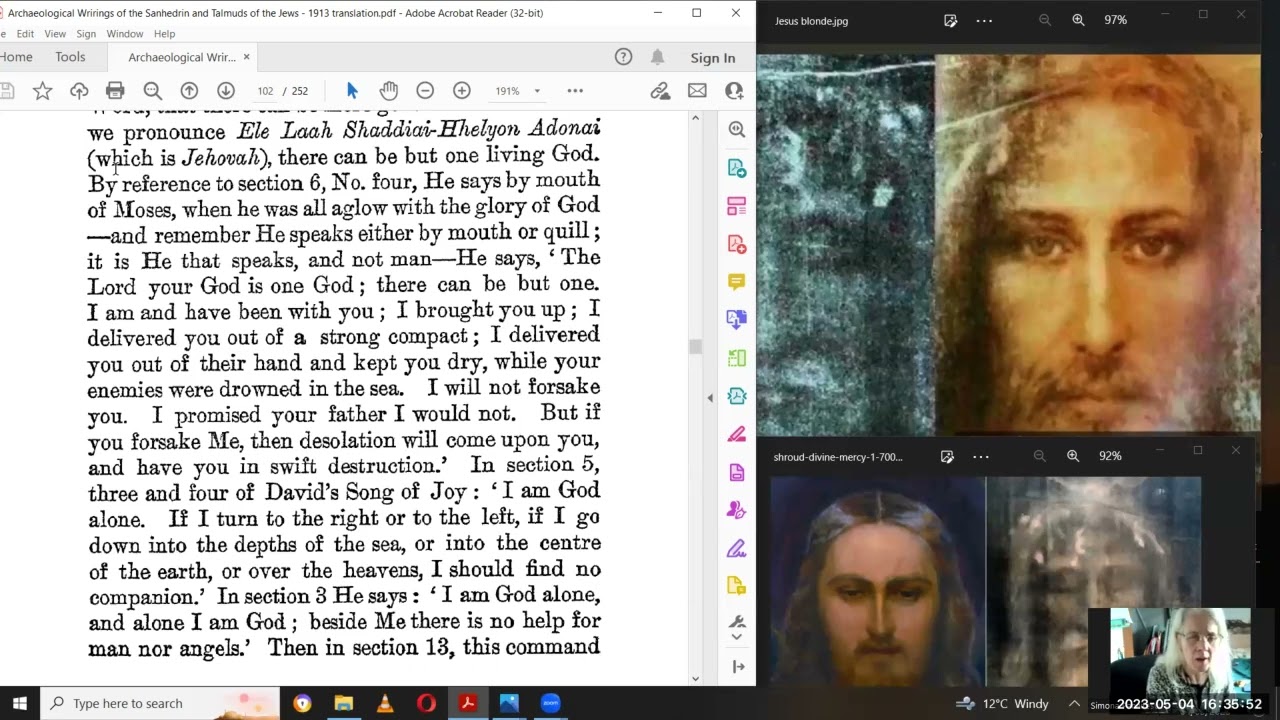This screenshot has width=1280, height=720.
Task: Zoom out with the minus button
Action: pos(425,91)
